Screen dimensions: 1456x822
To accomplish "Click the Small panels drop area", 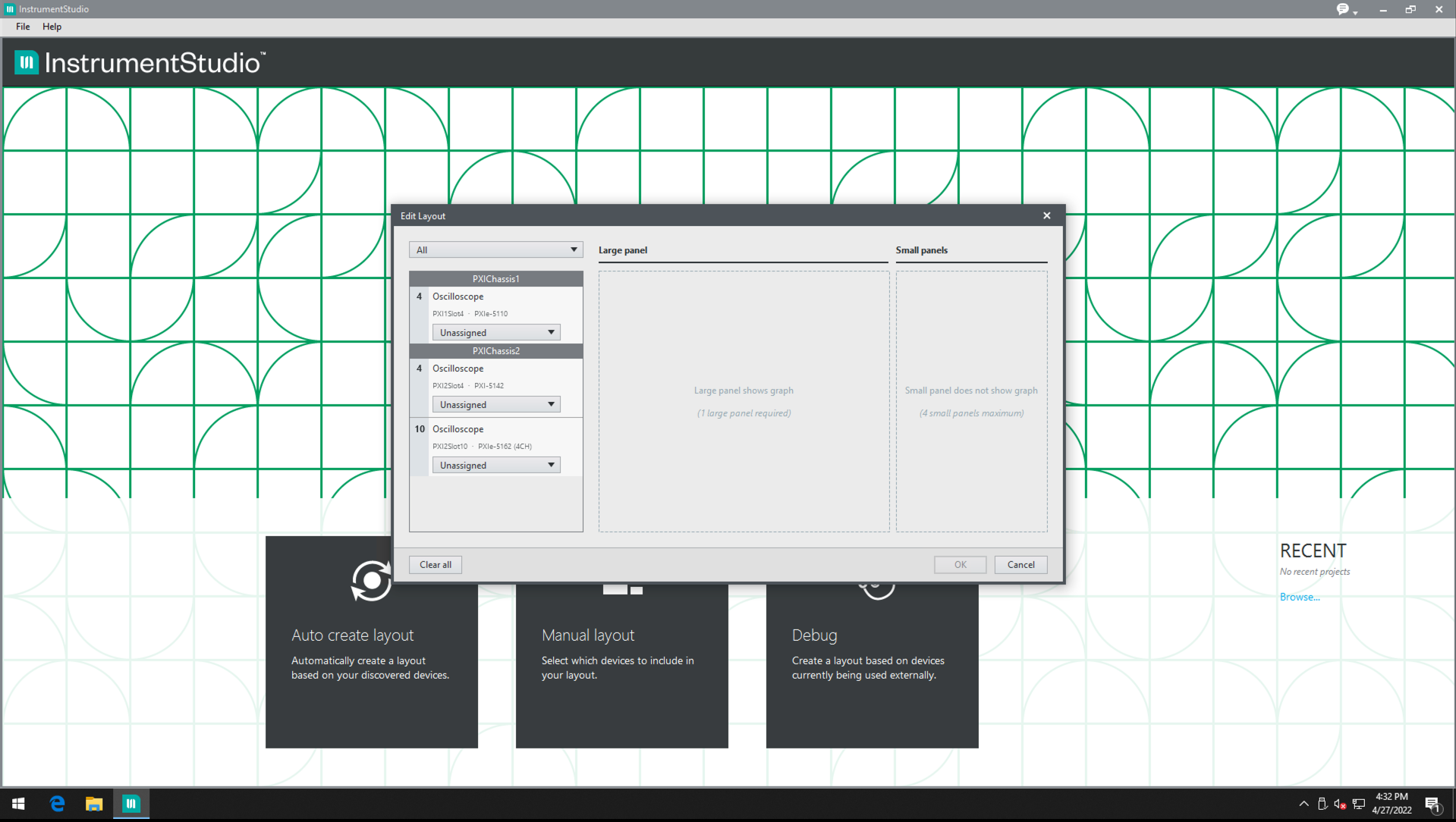I will [971, 401].
